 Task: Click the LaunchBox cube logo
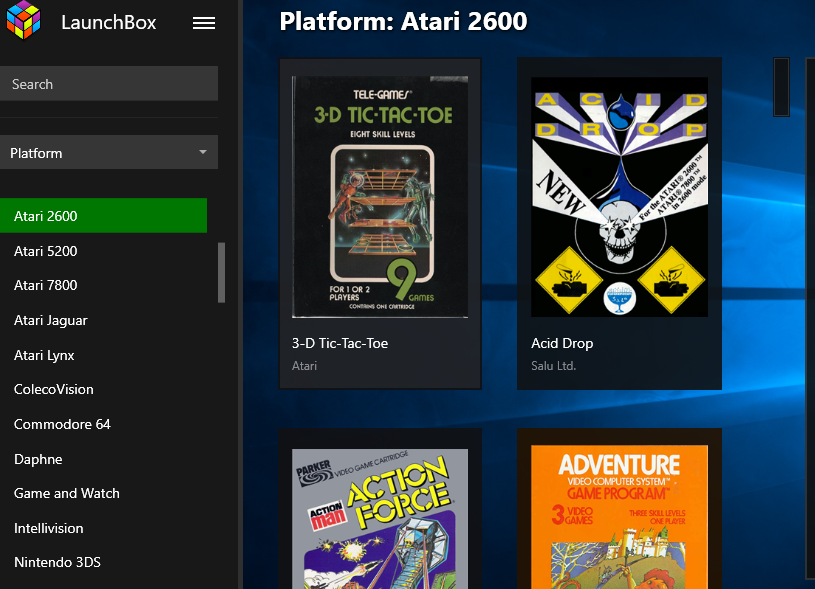(23, 20)
